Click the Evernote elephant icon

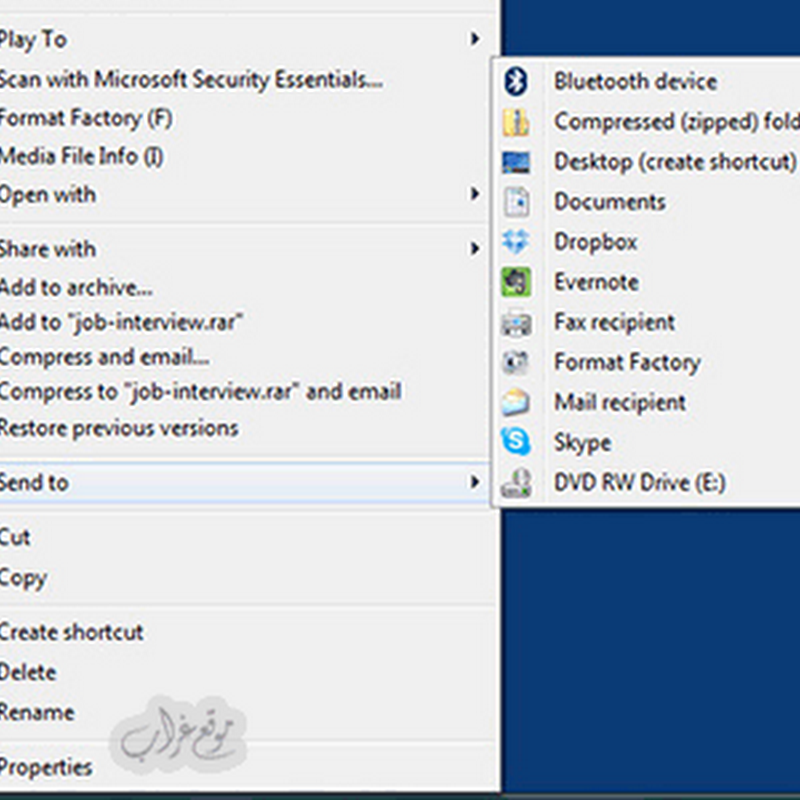516,282
